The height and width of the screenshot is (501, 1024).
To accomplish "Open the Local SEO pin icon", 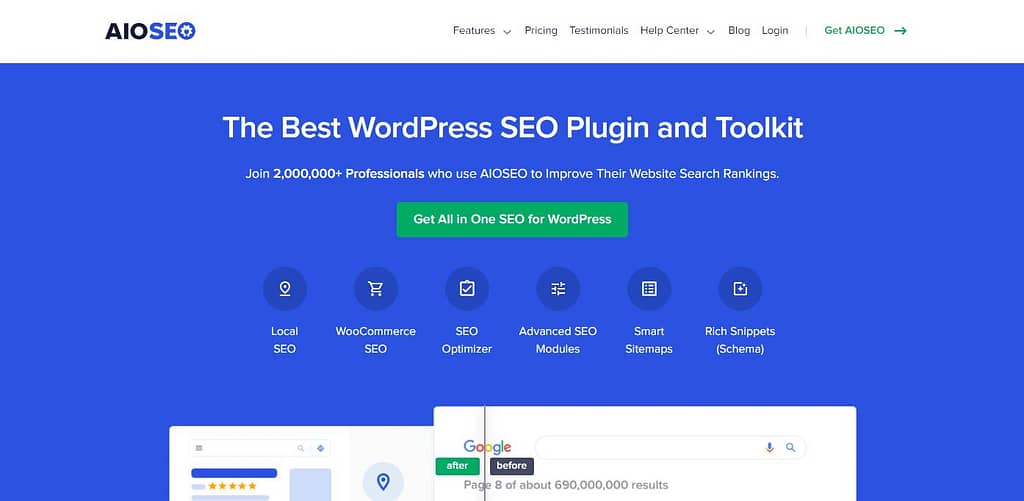I will click(x=285, y=289).
